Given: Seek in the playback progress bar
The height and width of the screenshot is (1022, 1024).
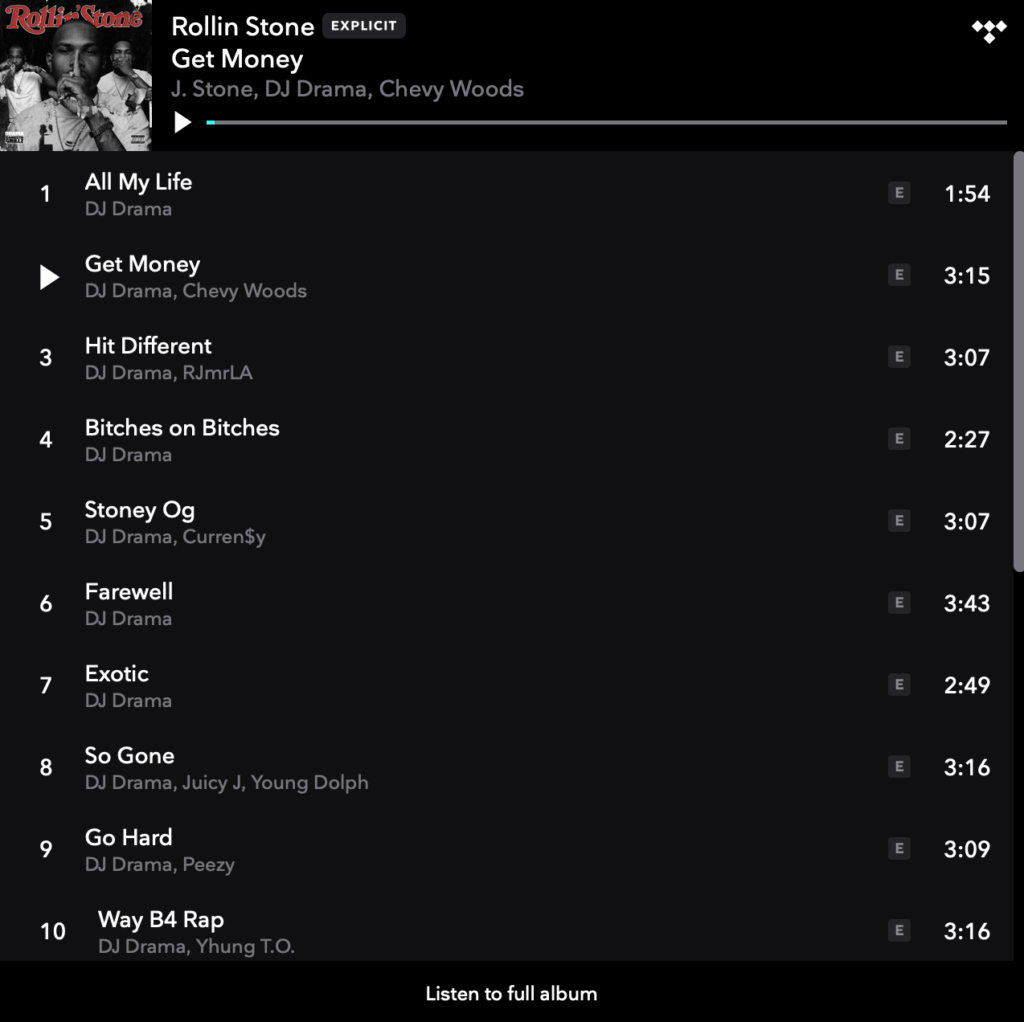Looking at the screenshot, I should (607, 122).
